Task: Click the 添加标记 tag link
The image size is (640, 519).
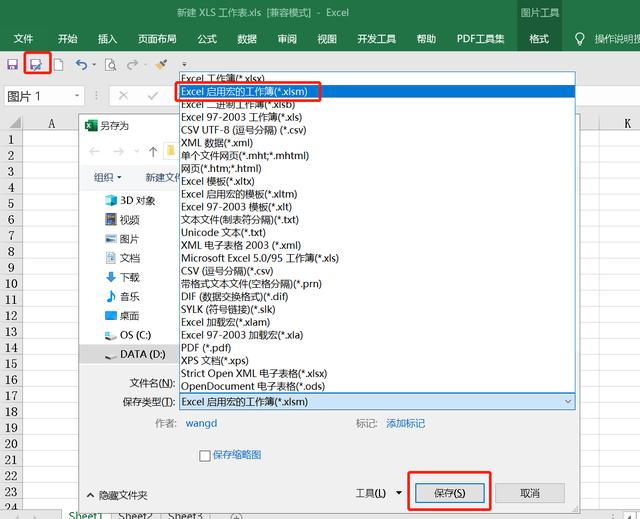Action: pos(405,424)
